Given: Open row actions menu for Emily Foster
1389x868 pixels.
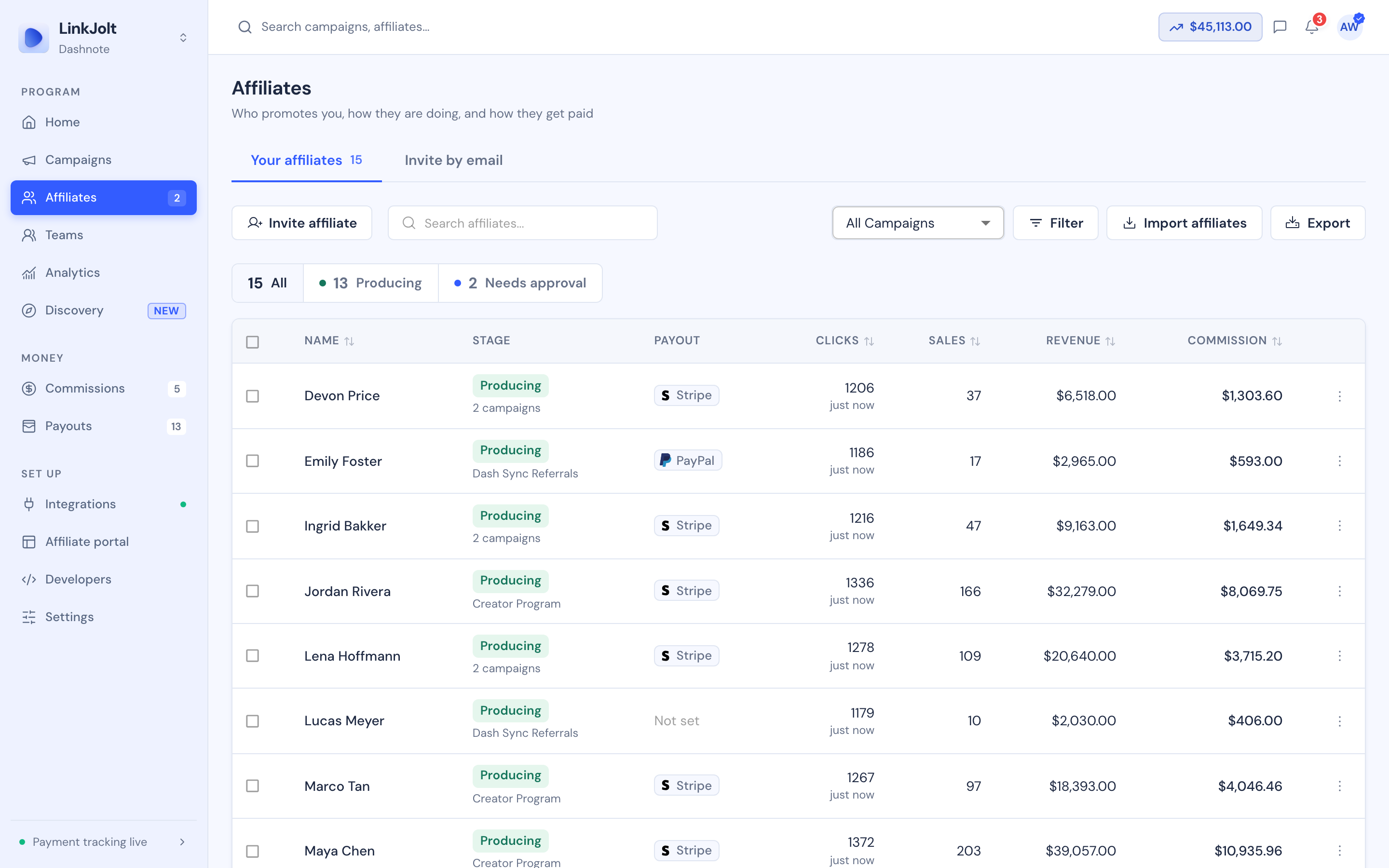Looking at the screenshot, I should coord(1340,461).
